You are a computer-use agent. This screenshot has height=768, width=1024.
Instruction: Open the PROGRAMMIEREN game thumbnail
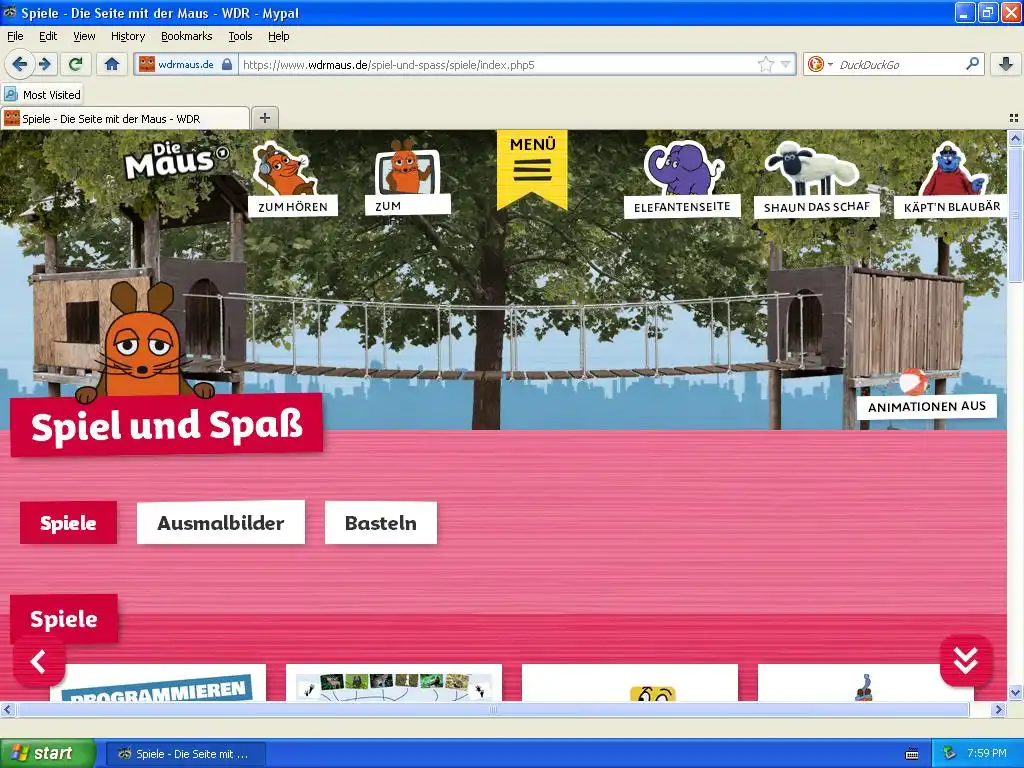[x=157, y=683]
